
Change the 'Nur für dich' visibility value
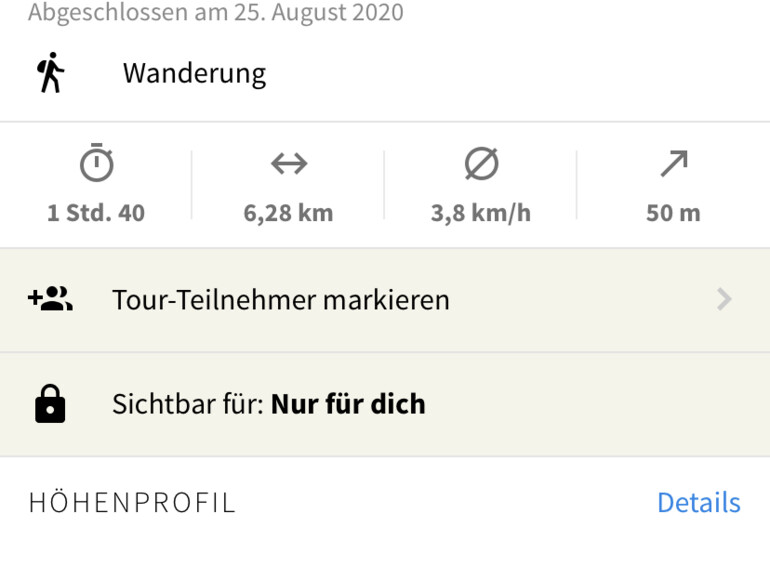click(348, 404)
